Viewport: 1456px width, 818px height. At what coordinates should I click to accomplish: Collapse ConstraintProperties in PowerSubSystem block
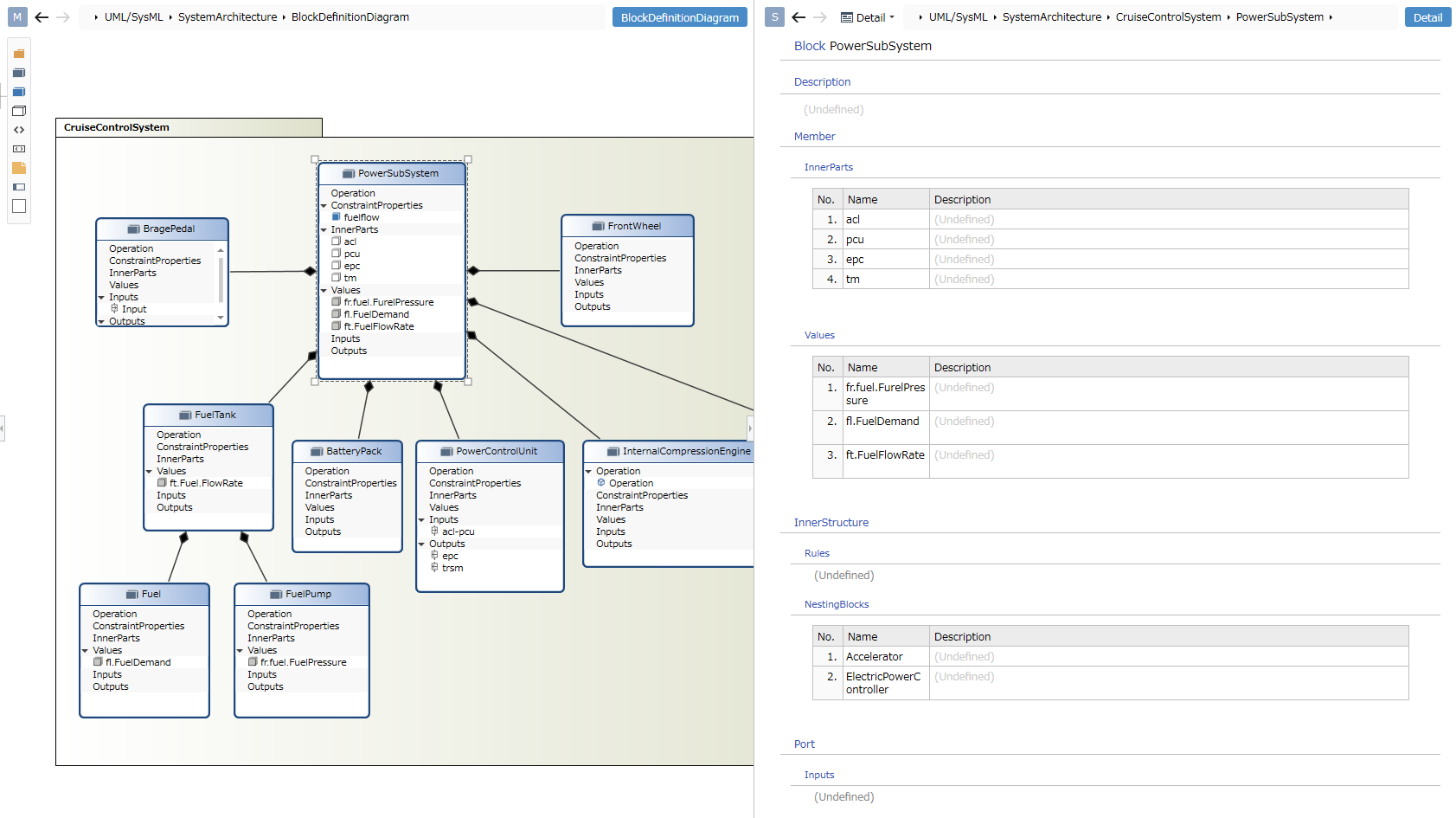[324, 206]
